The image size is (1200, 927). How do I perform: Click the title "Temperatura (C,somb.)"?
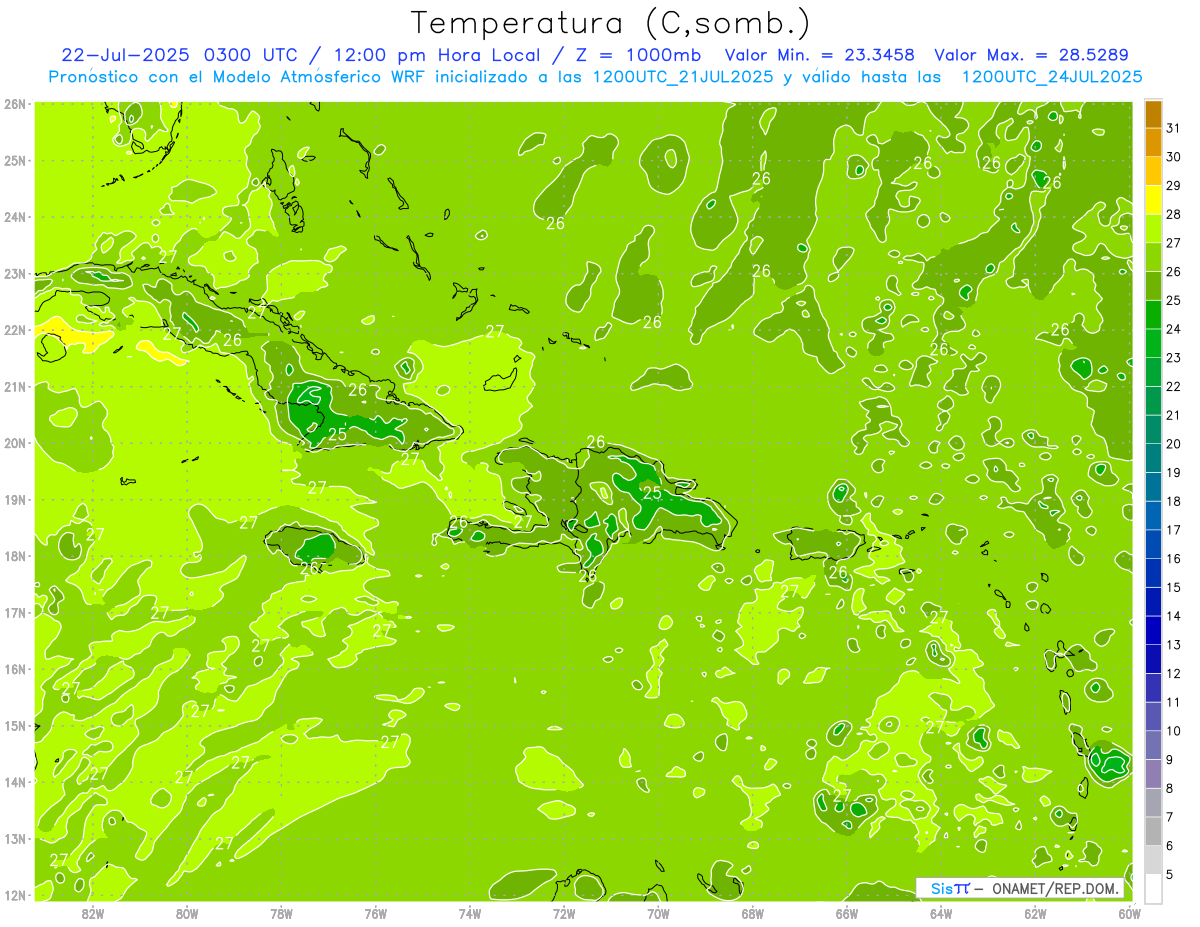point(610,23)
